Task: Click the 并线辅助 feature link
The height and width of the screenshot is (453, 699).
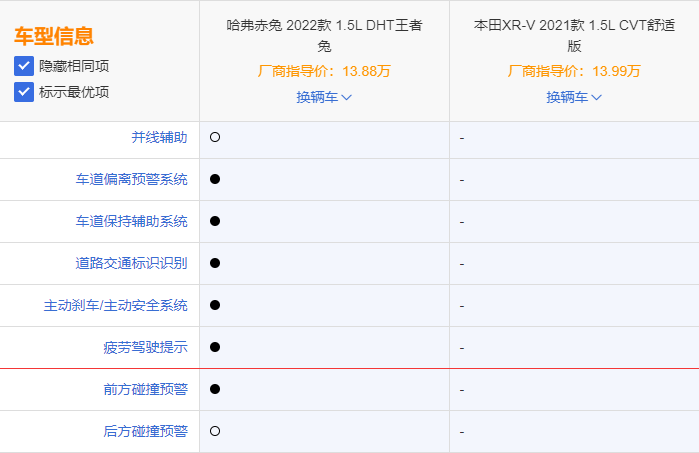Action: pos(159,137)
